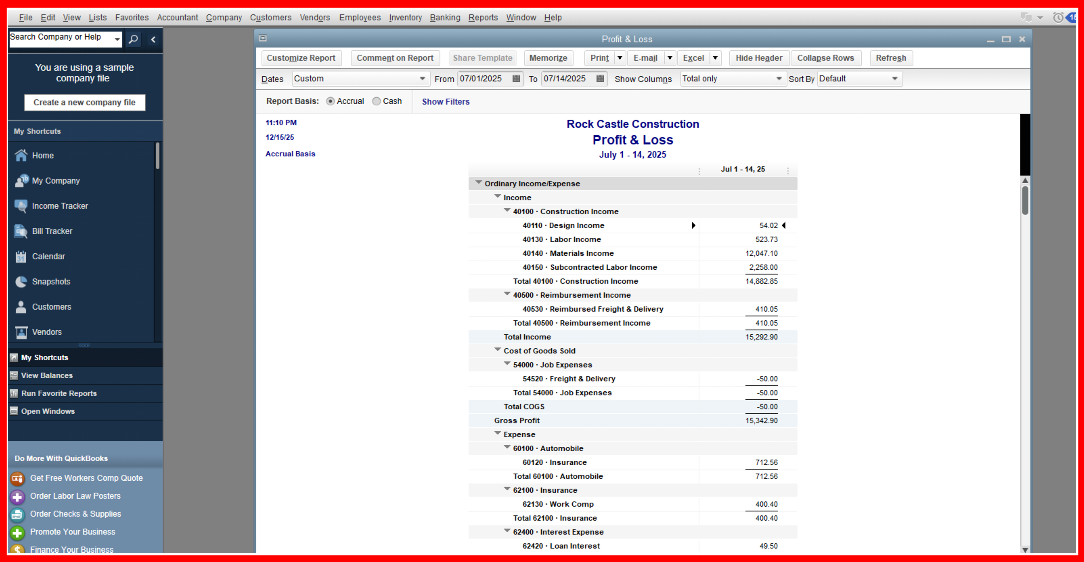Click Hide Header button
The image size is (1084, 562).
click(758, 58)
